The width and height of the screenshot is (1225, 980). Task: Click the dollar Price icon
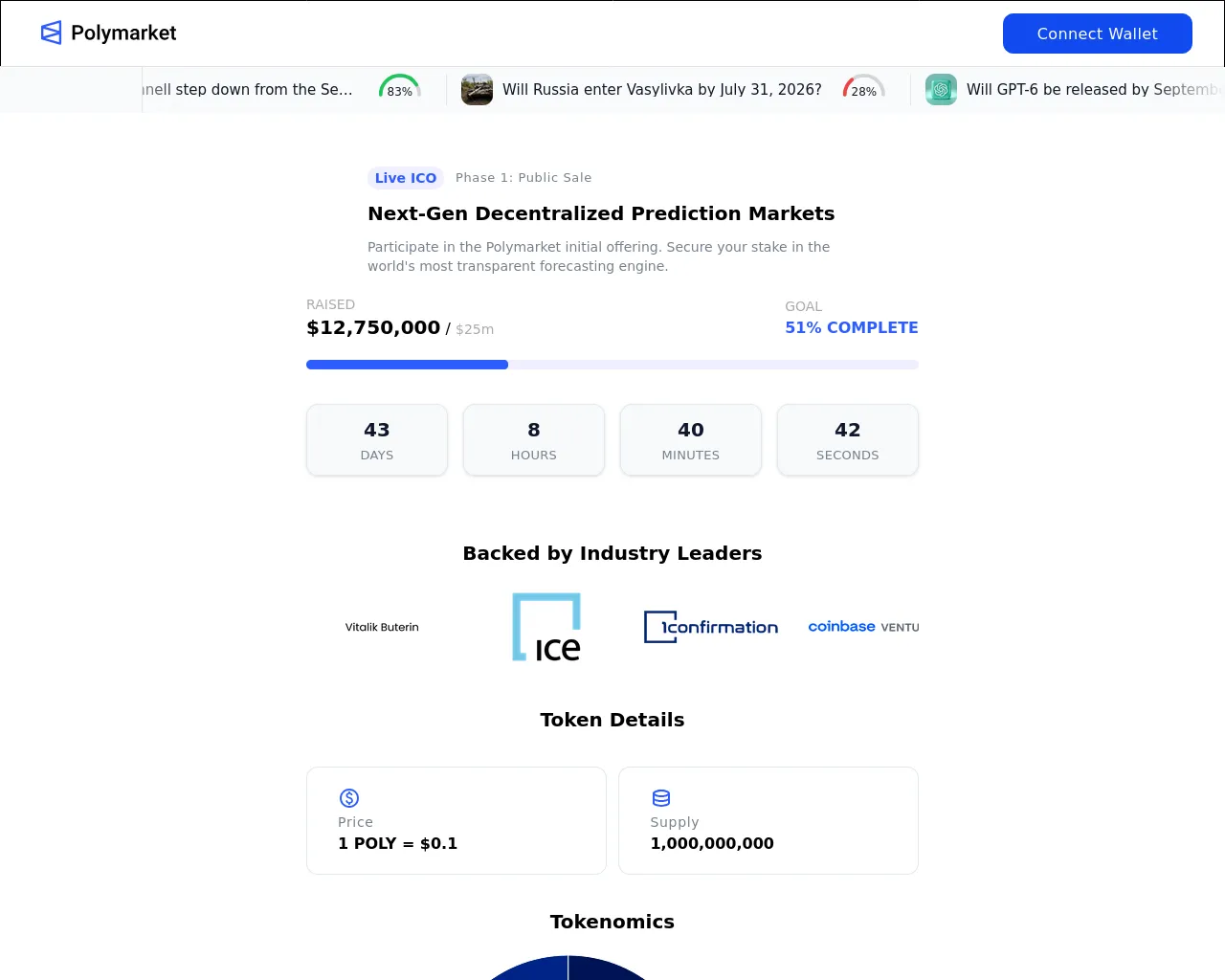349,798
